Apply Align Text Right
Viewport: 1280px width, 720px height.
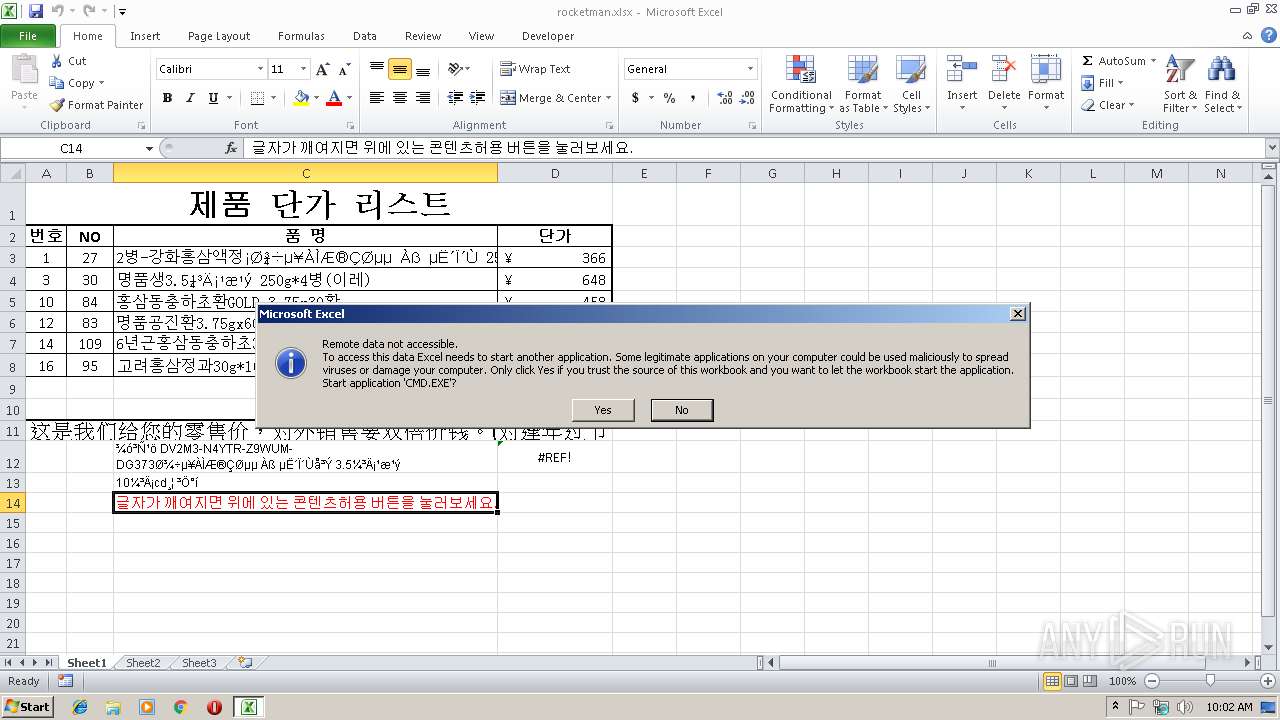click(x=423, y=98)
